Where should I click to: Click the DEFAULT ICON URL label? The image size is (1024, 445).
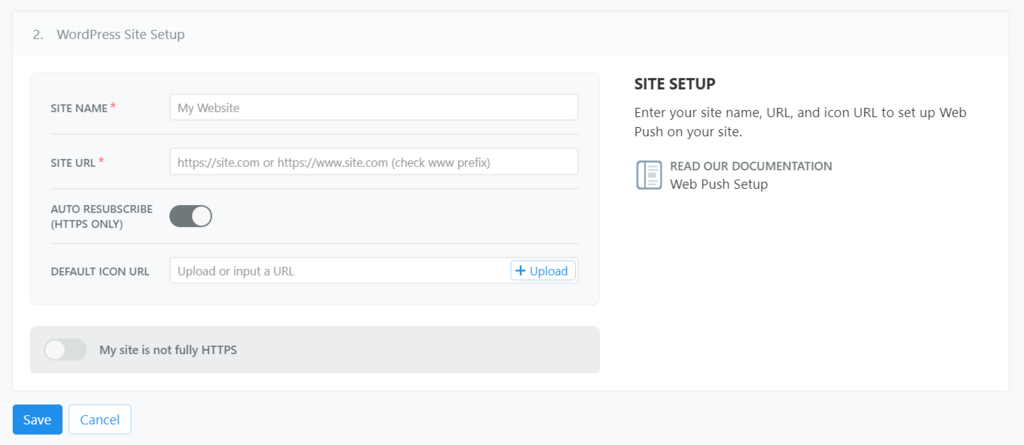[100, 271]
